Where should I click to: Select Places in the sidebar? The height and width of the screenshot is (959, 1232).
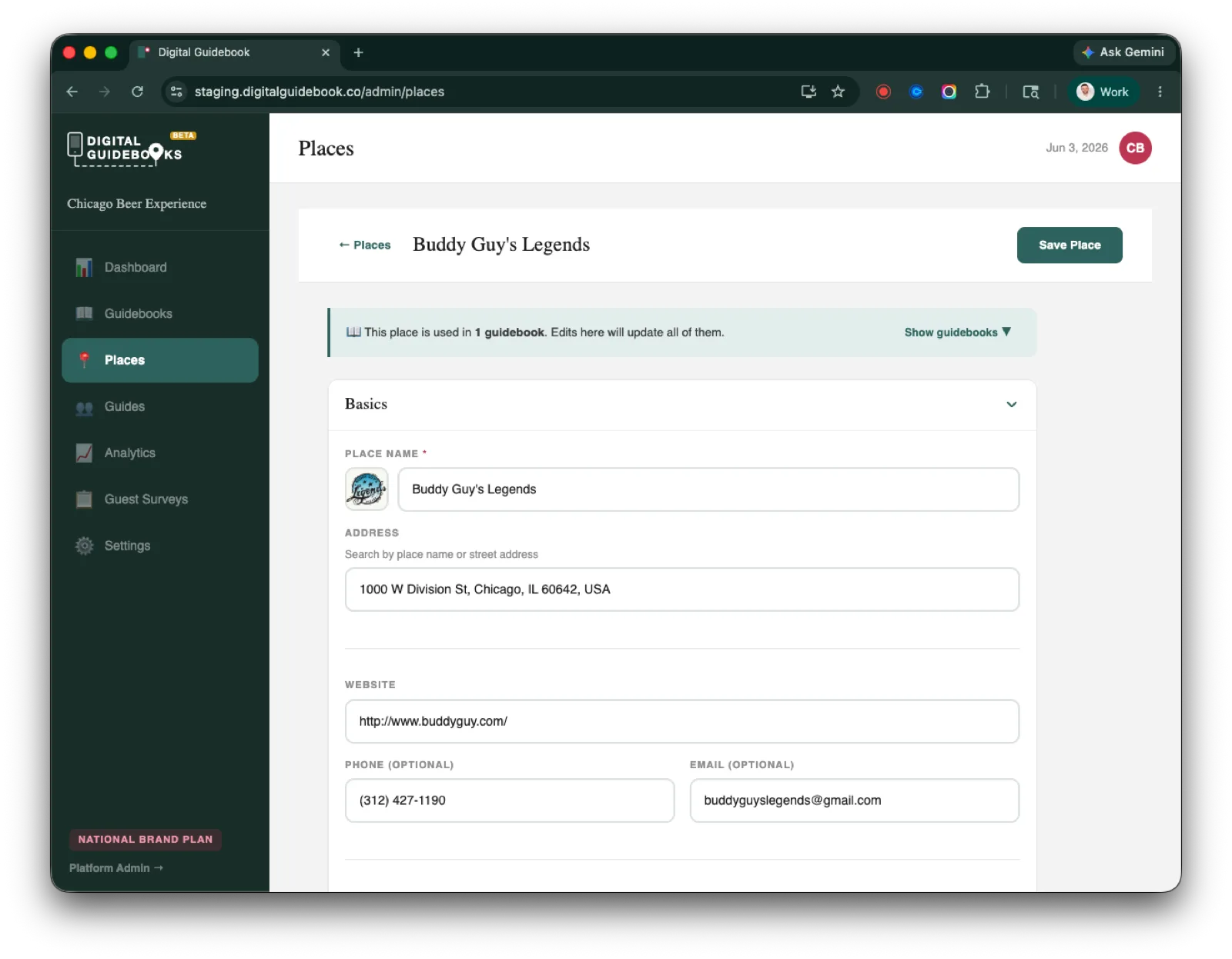160,360
